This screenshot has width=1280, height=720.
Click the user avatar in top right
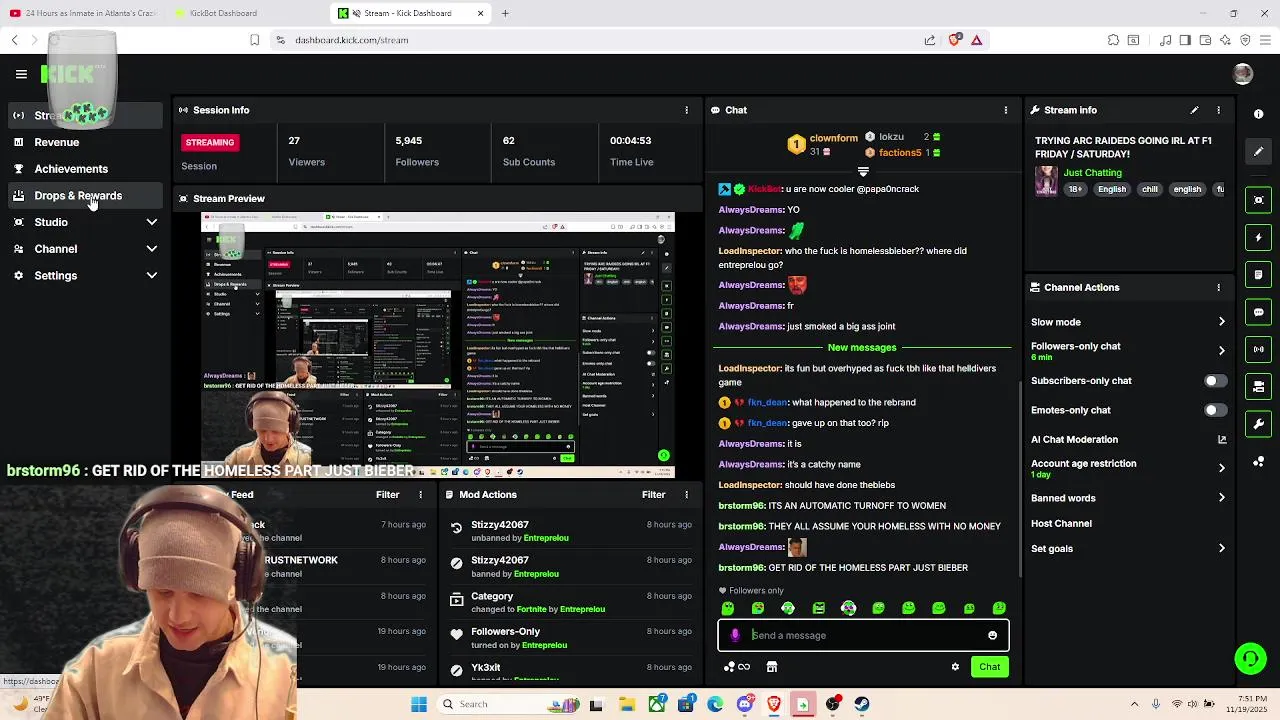pos(1243,74)
